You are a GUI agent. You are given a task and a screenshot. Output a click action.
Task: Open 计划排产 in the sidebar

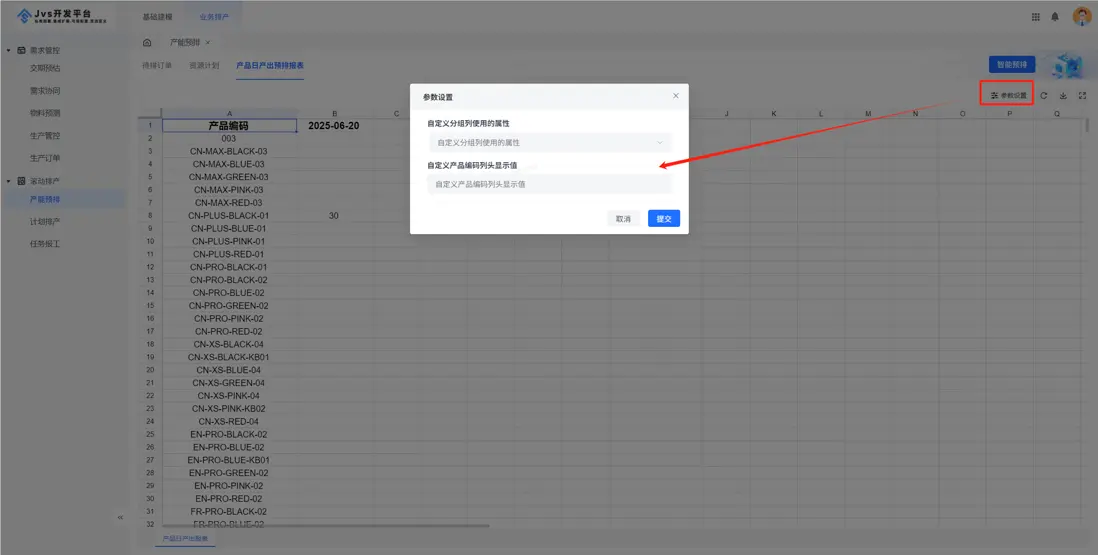coord(45,222)
